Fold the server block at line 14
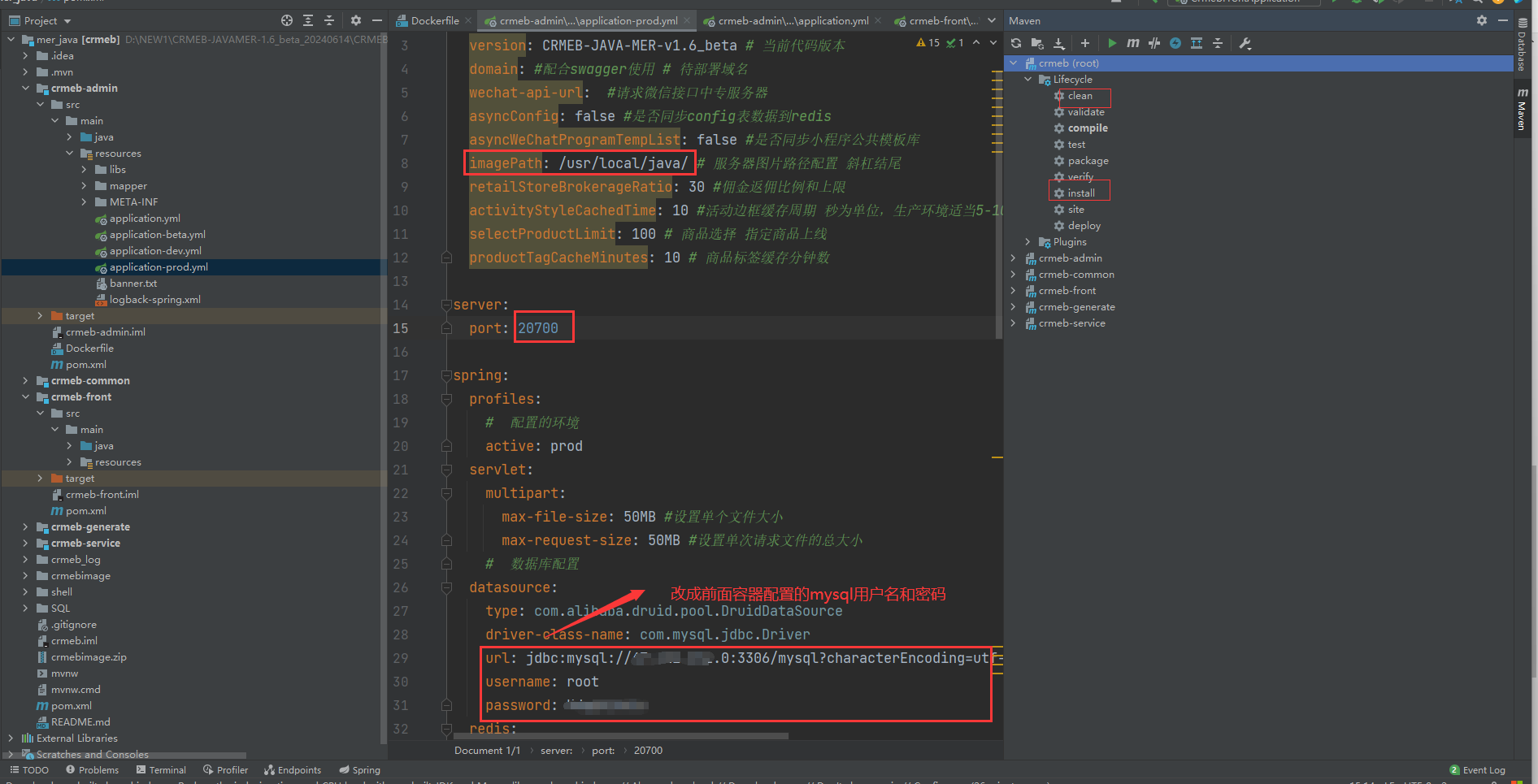The height and width of the screenshot is (784, 1538). (446, 305)
